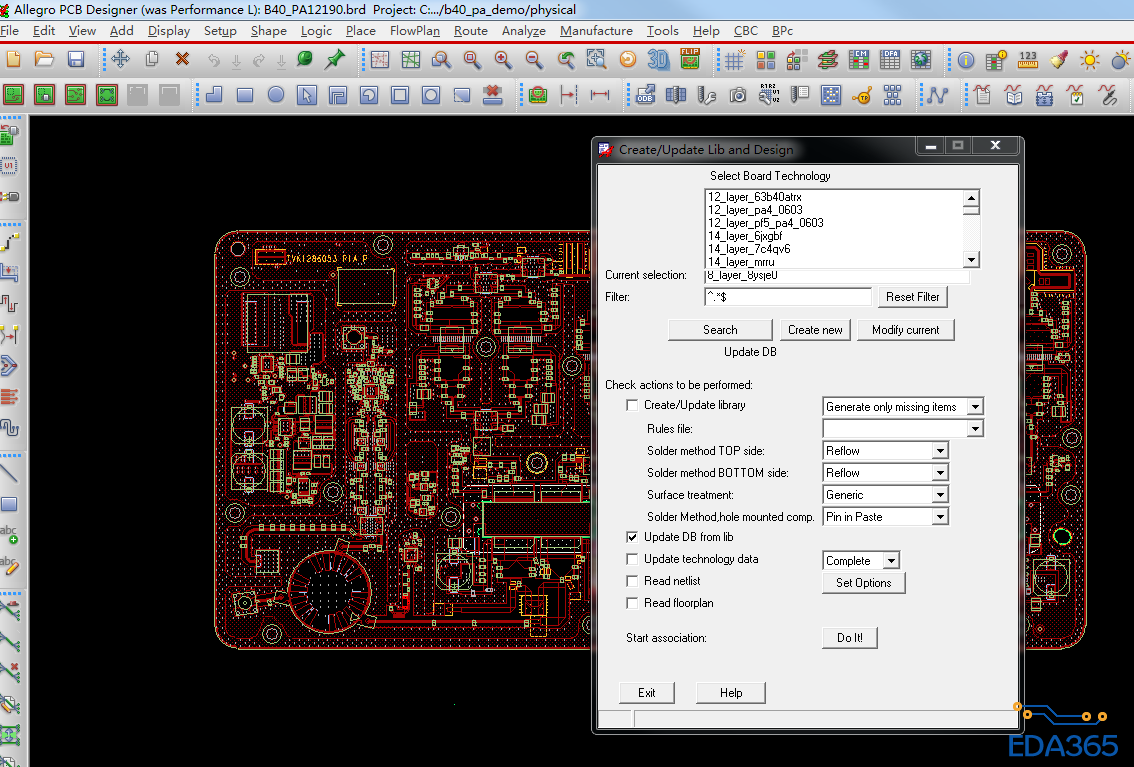Screen dimensions: 1134x767
Task: Select the Add Circle shape tool
Action: click(x=276, y=96)
